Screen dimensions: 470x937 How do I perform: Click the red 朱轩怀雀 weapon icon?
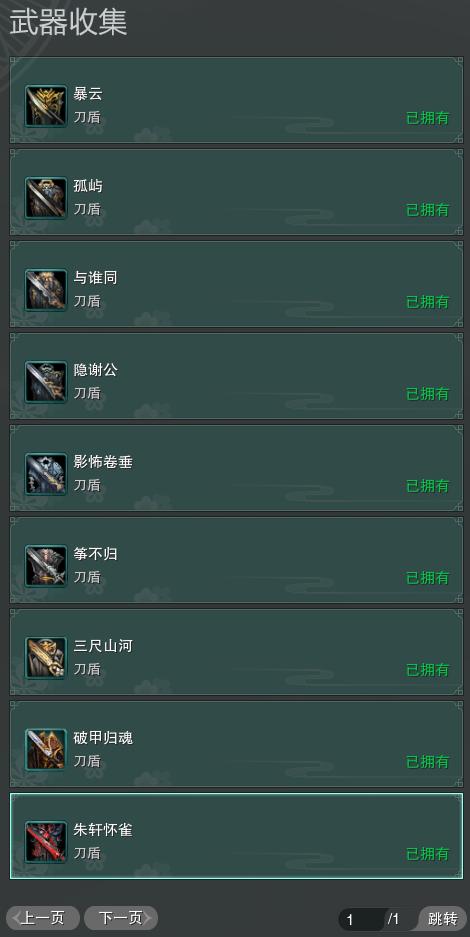click(46, 842)
